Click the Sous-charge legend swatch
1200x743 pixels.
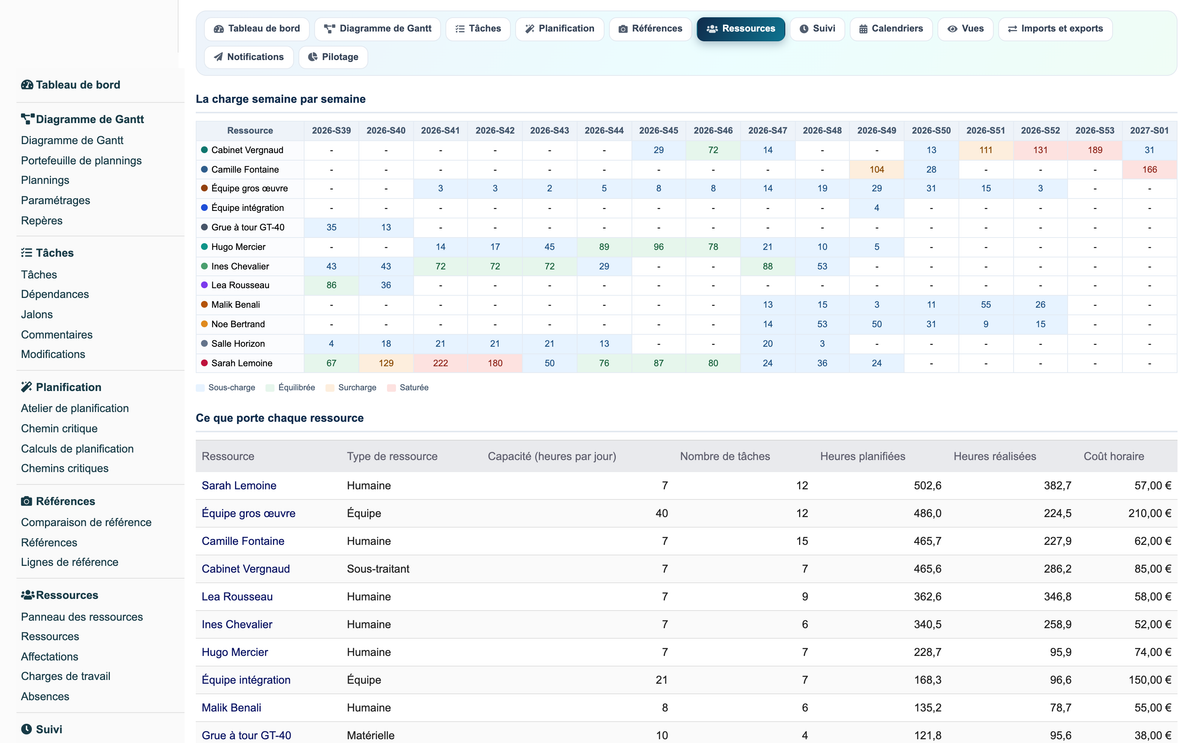click(x=200, y=387)
